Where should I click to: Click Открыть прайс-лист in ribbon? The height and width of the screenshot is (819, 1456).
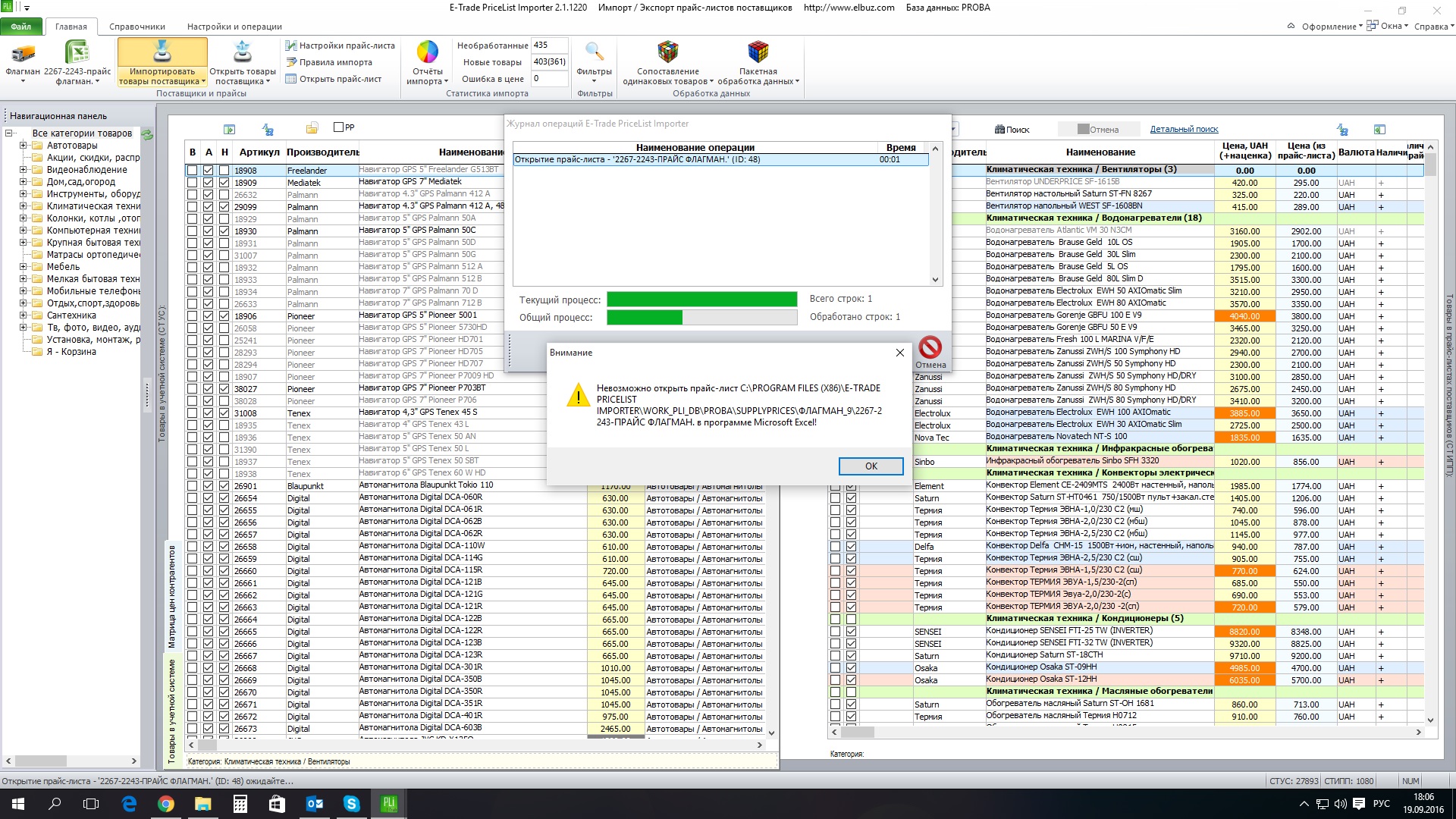pos(334,79)
